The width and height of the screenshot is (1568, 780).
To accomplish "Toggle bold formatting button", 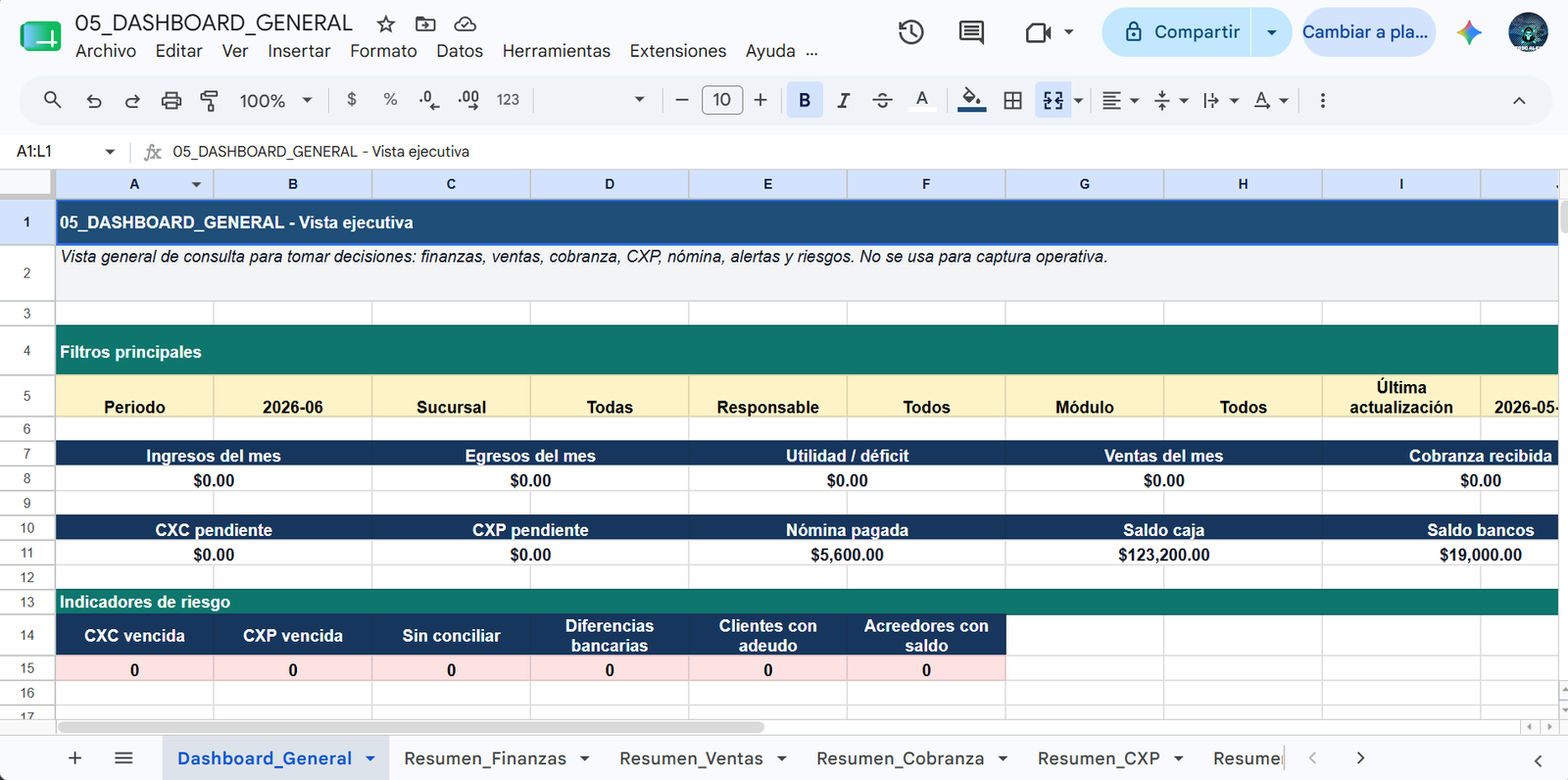I will (805, 100).
